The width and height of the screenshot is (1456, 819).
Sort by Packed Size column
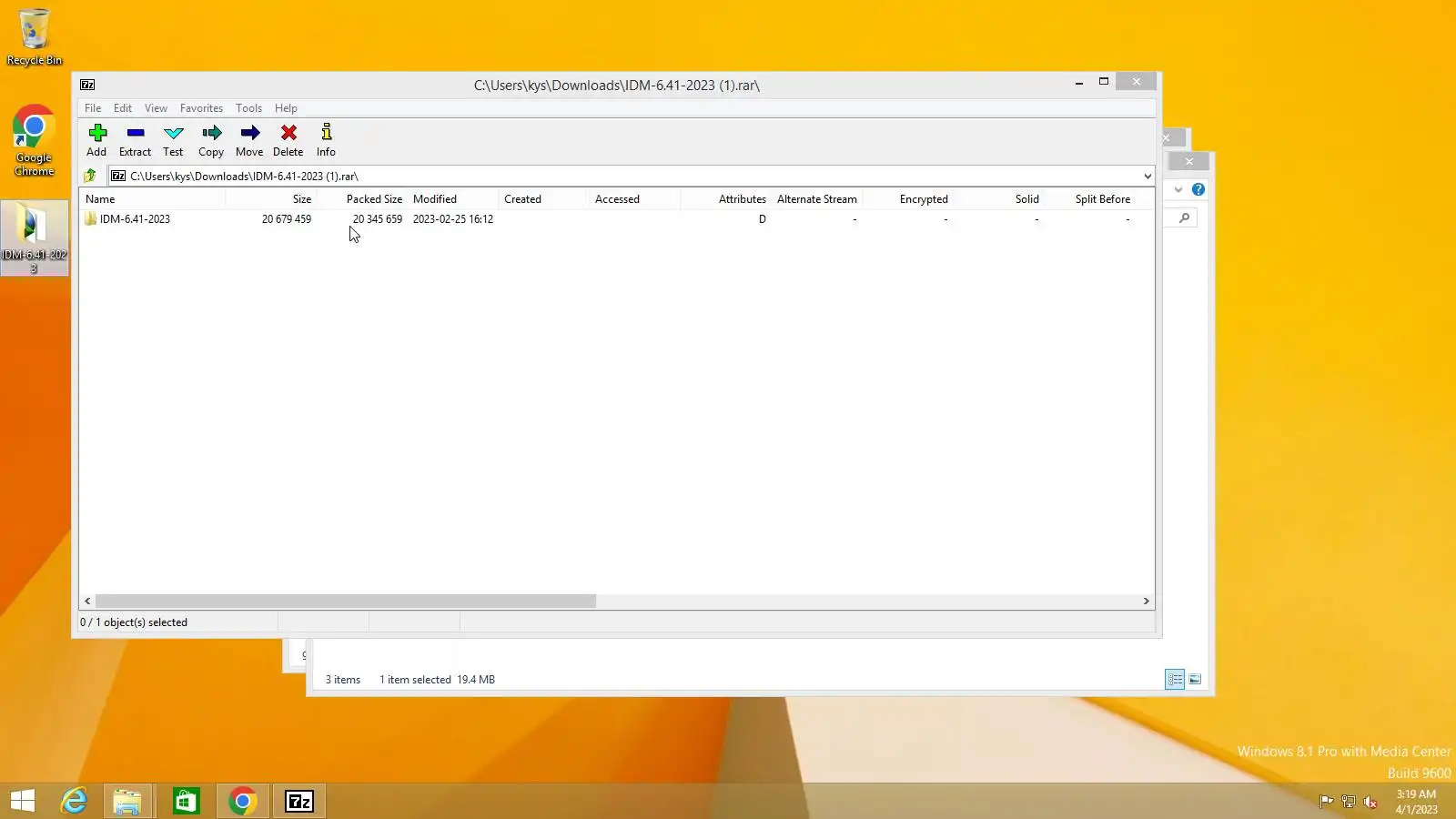click(361, 199)
